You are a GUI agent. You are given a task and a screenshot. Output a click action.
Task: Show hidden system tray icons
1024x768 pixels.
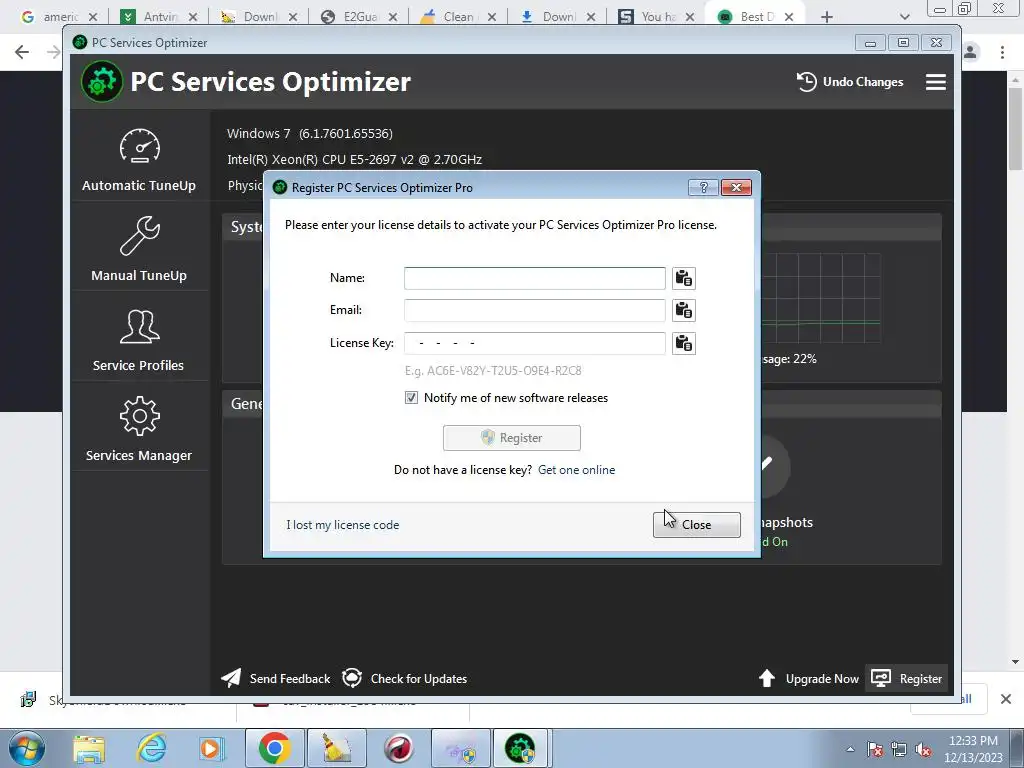(x=850, y=749)
